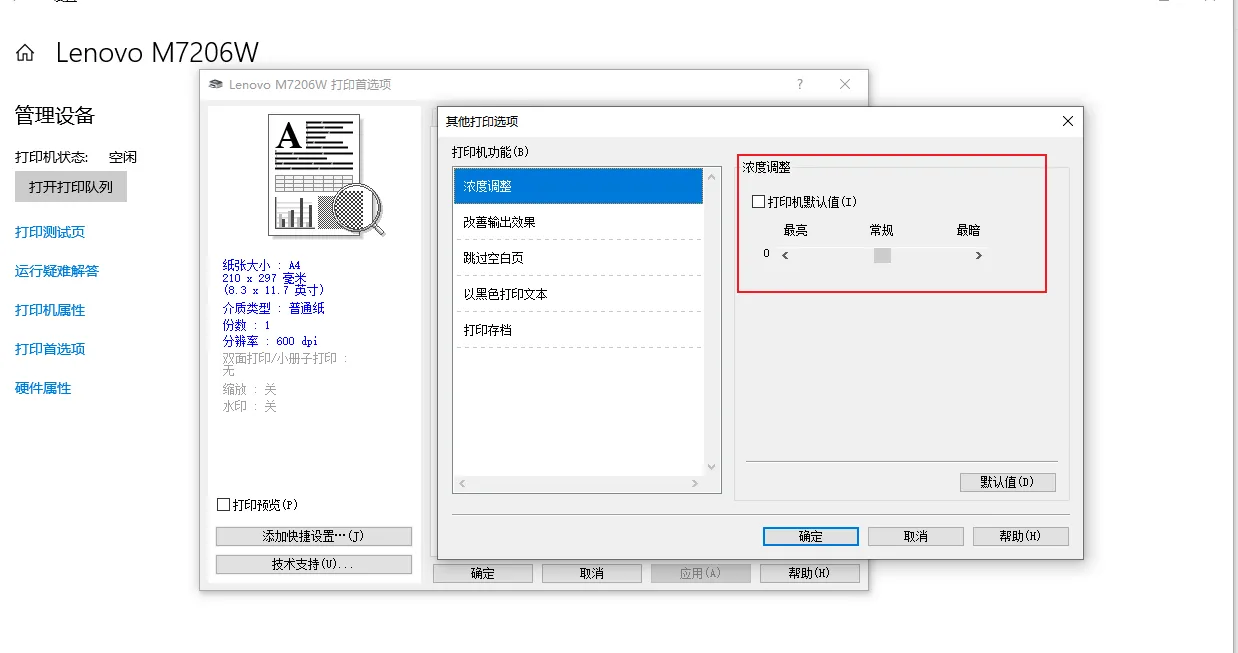Click 帮助(H) in the 其他打印选项 dialog
Screen dimensions: 1238x653
pos(1020,536)
